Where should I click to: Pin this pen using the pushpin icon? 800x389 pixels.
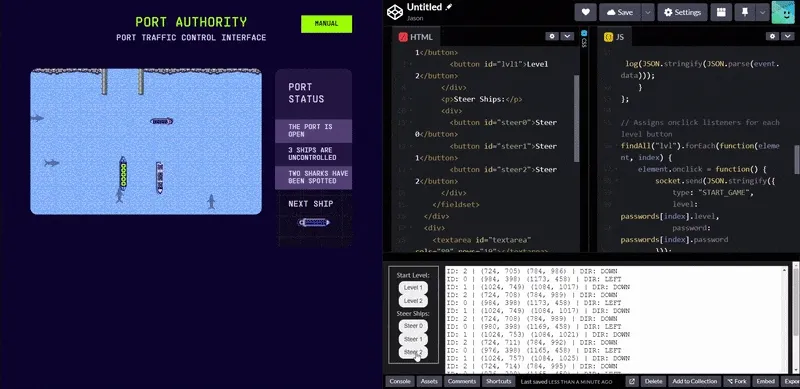(744, 12)
